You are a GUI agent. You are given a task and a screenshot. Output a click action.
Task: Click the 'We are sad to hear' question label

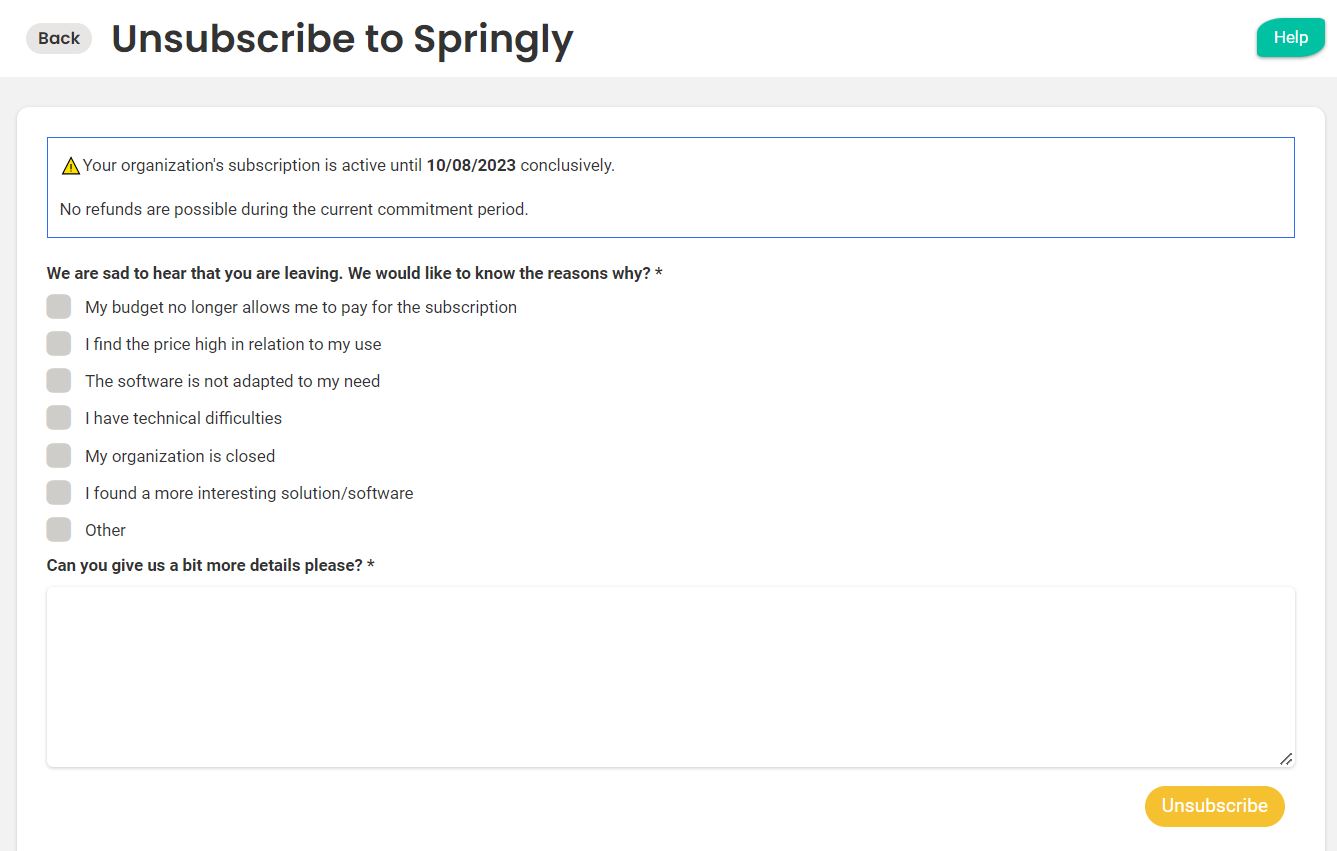pos(348,273)
